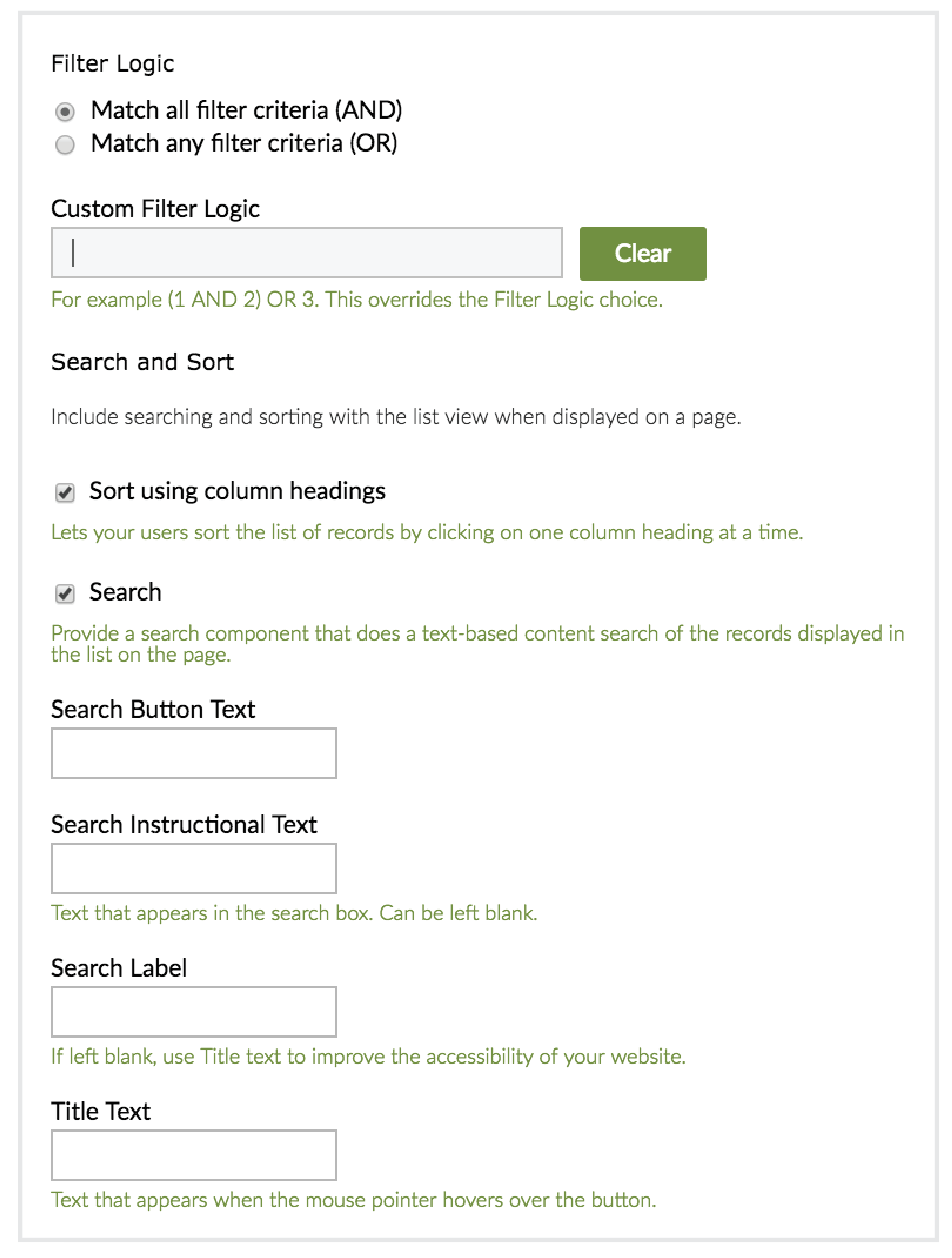952x1258 pixels.
Task: Click the "Search Instructional Text" field heading
Action: click(x=184, y=825)
